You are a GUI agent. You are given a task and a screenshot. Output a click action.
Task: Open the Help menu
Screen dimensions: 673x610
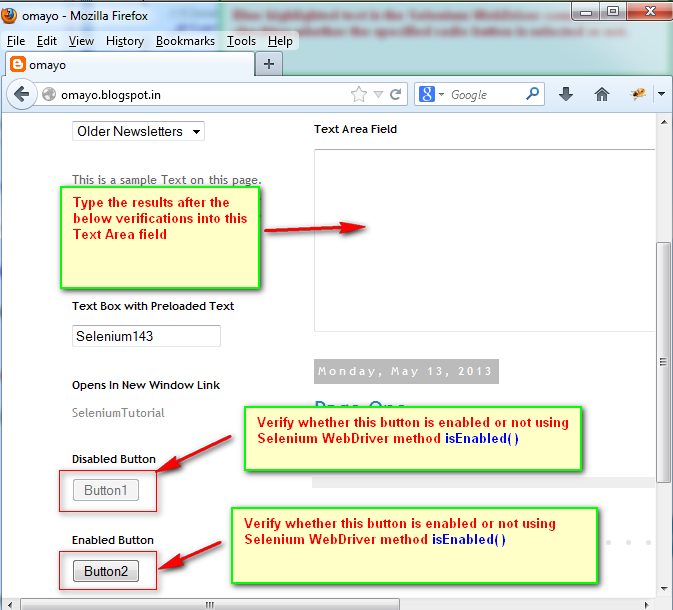pyautogui.click(x=280, y=41)
